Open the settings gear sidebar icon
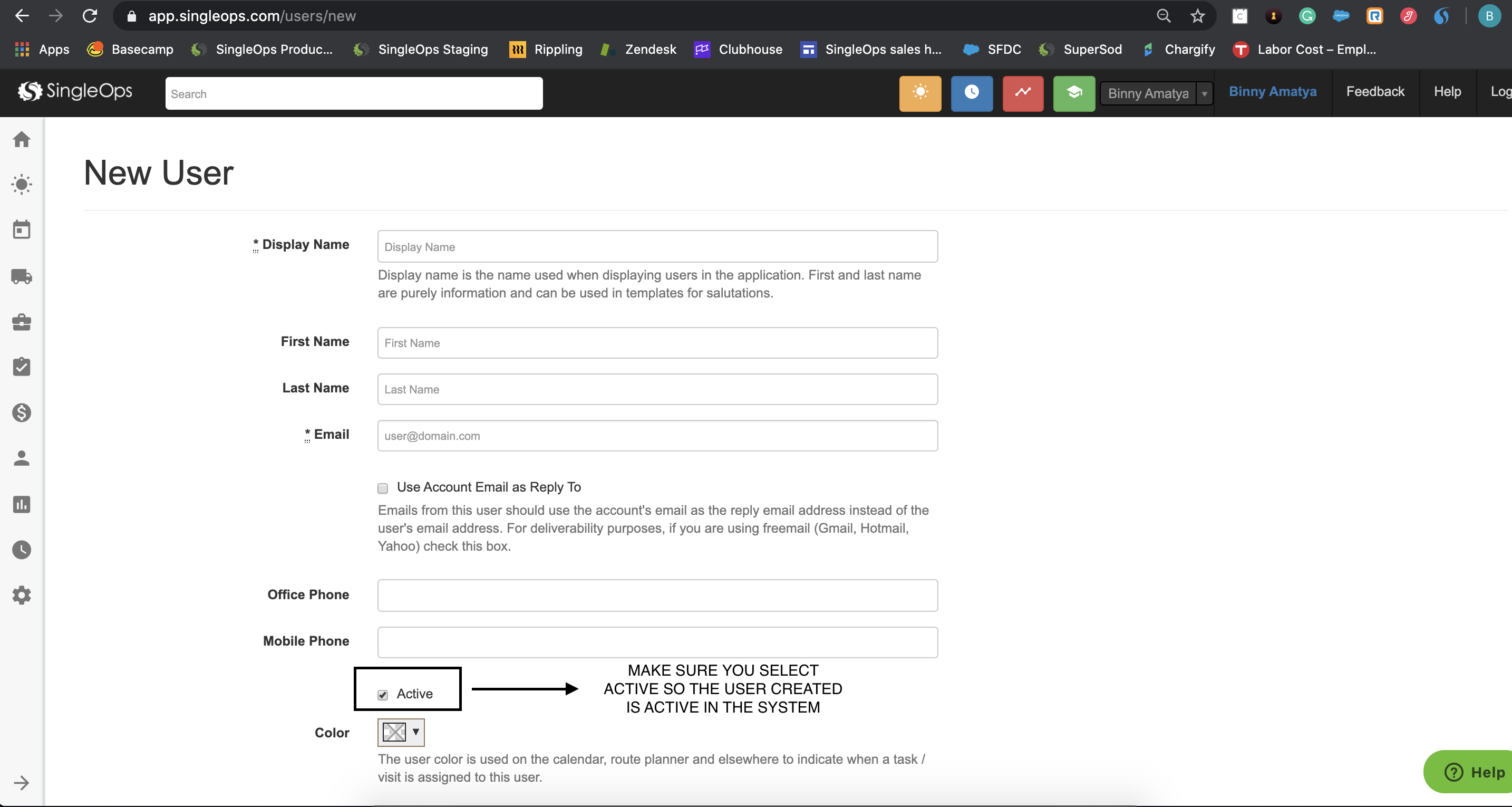The image size is (1512, 807). 22,595
